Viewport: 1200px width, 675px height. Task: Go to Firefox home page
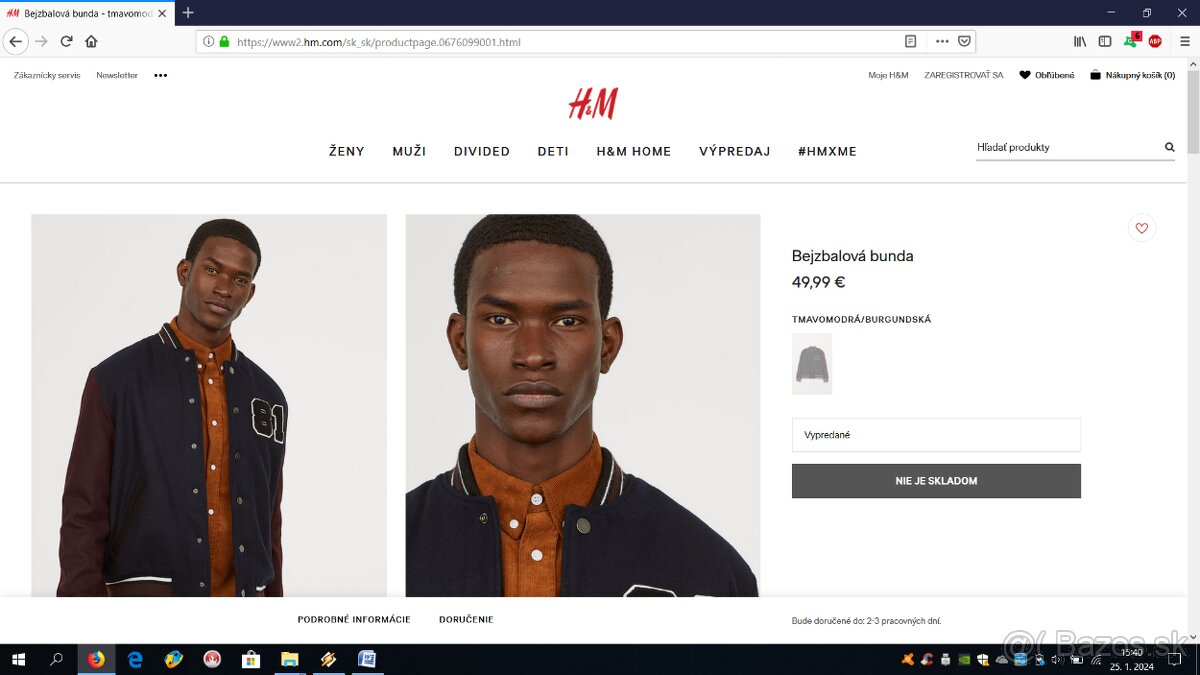[91, 42]
